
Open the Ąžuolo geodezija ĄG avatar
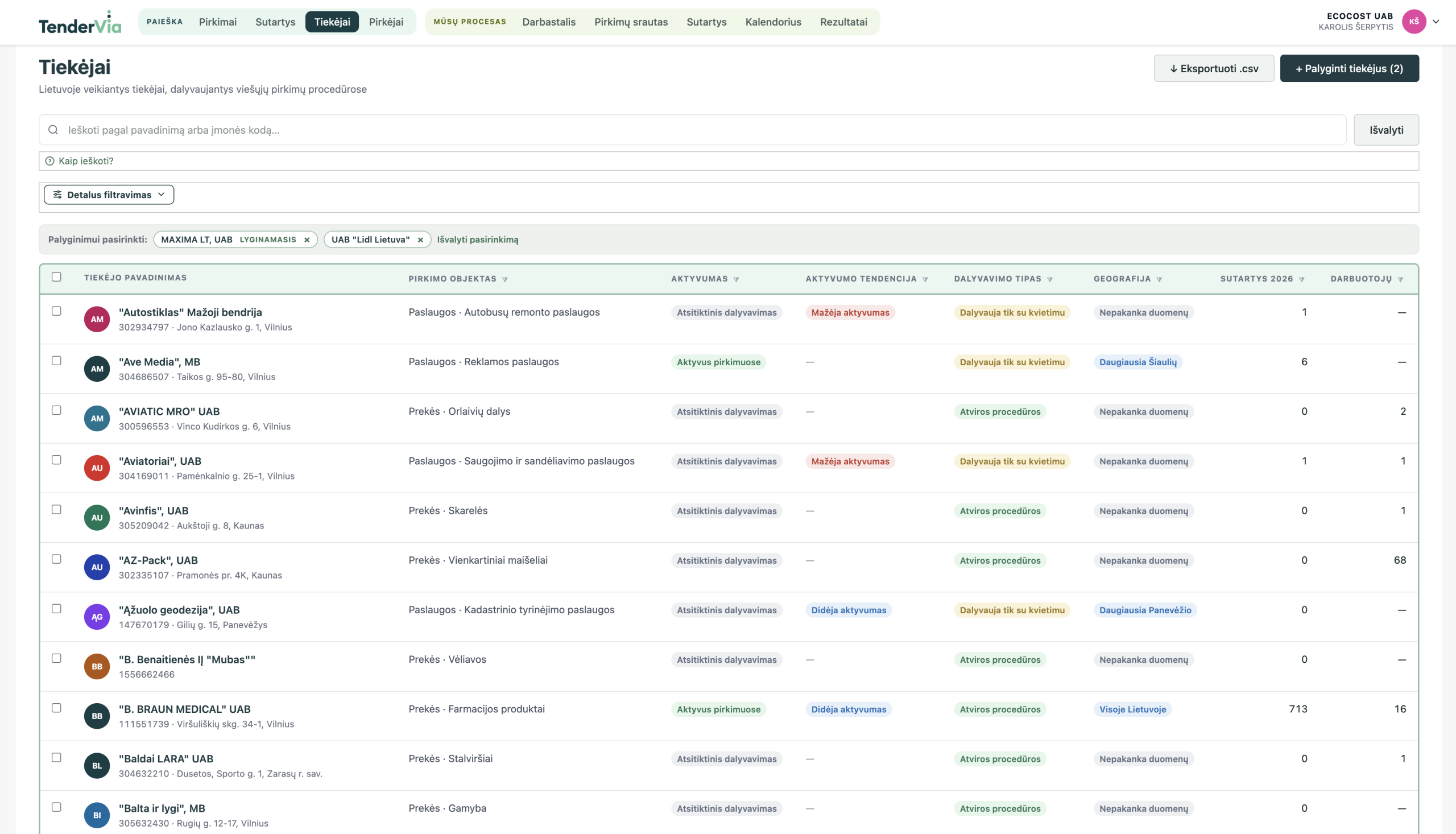(97, 617)
